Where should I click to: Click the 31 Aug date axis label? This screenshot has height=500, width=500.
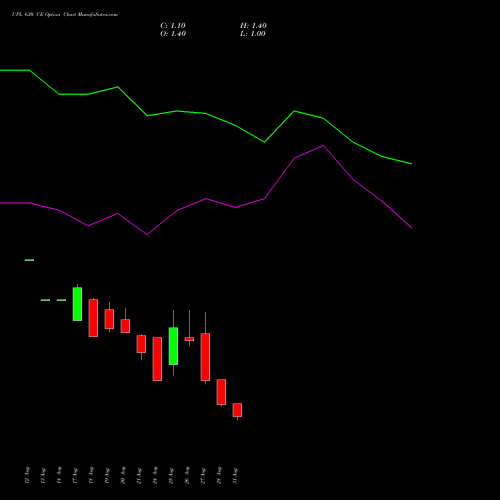[x=235, y=476]
